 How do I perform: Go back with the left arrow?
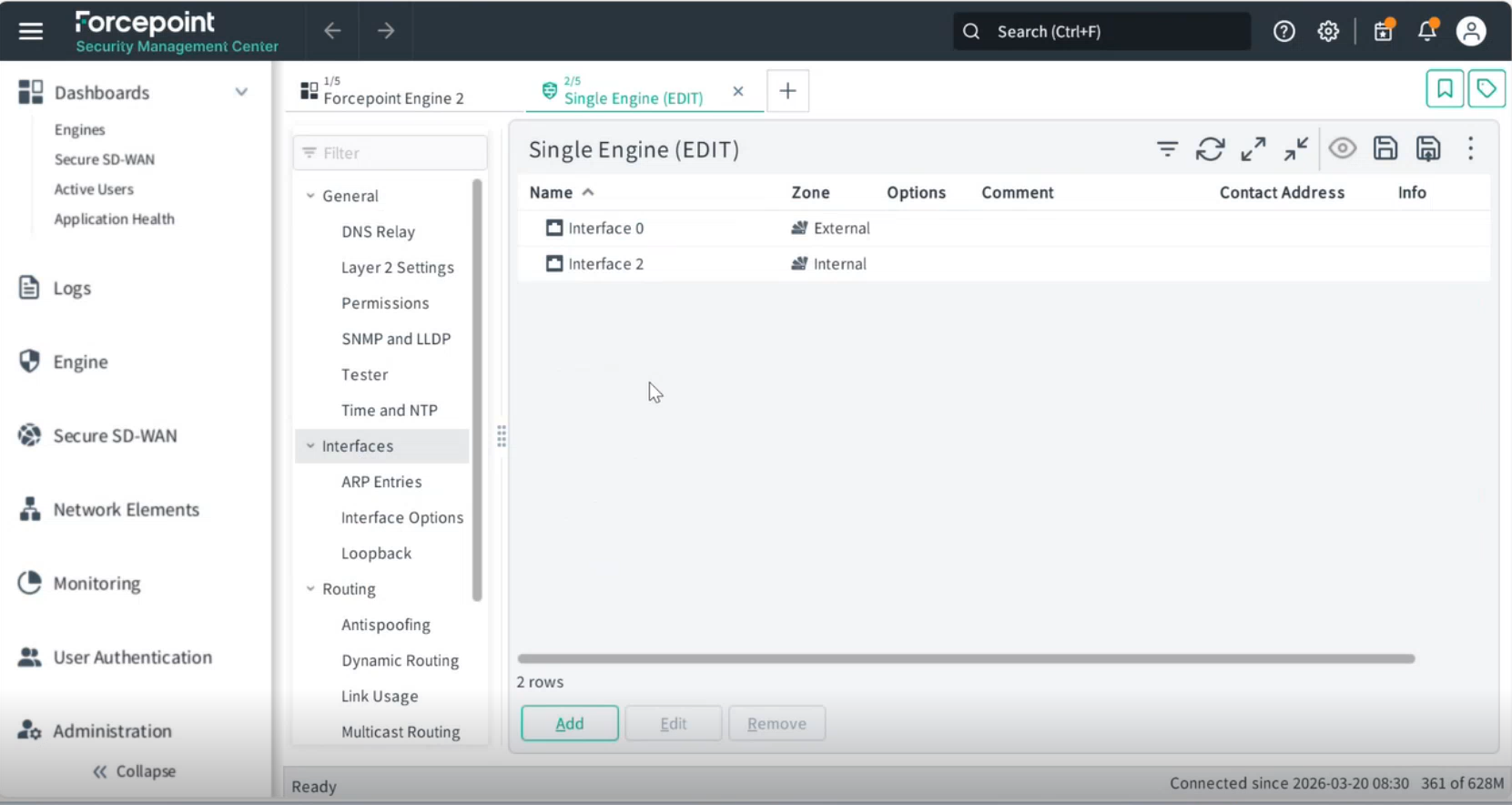(332, 31)
